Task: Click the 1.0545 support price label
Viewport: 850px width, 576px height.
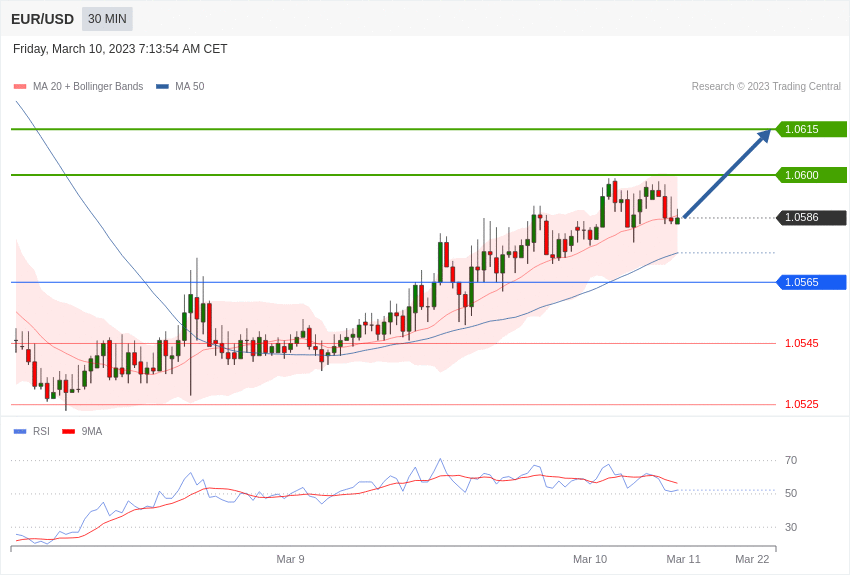Action: [802, 344]
